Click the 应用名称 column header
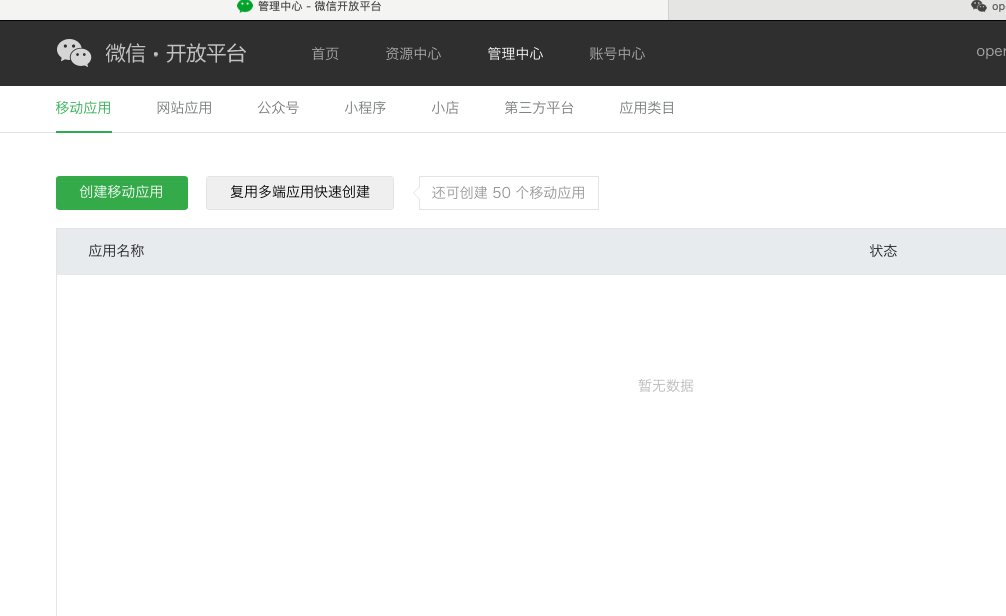The height and width of the screenshot is (616, 1006). [x=116, y=251]
